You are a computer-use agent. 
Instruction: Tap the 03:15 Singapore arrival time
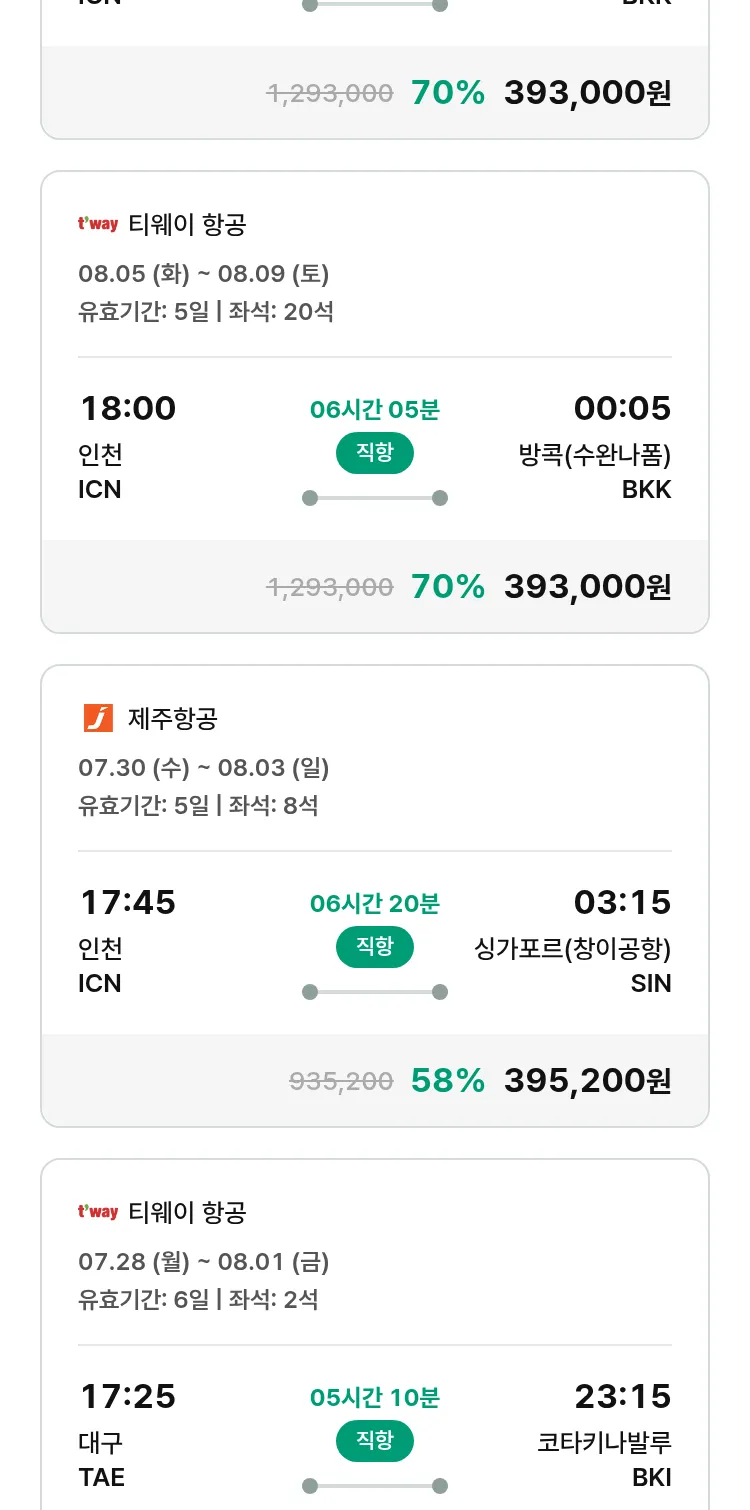622,903
